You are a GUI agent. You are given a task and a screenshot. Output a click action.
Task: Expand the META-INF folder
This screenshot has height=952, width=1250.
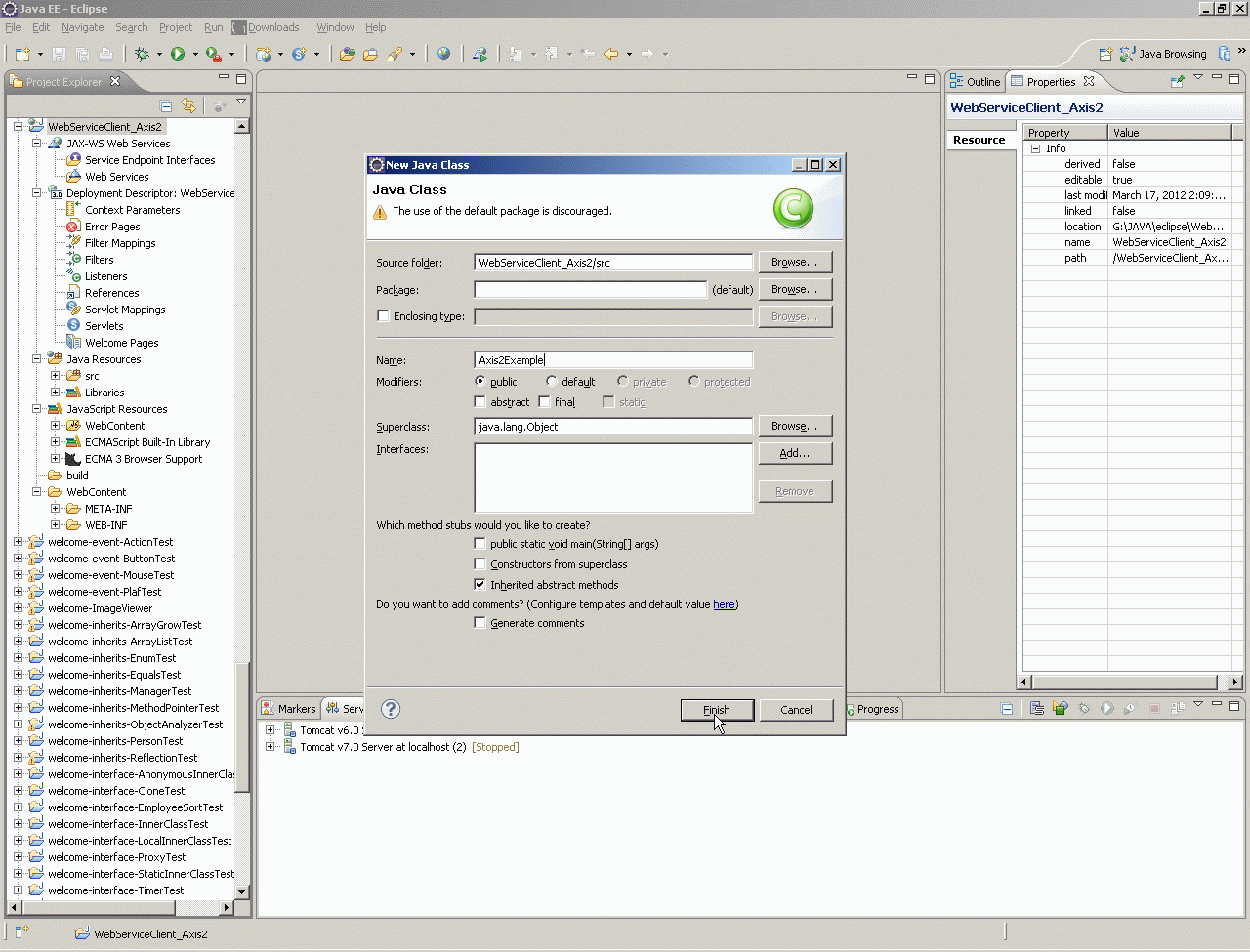(55, 508)
